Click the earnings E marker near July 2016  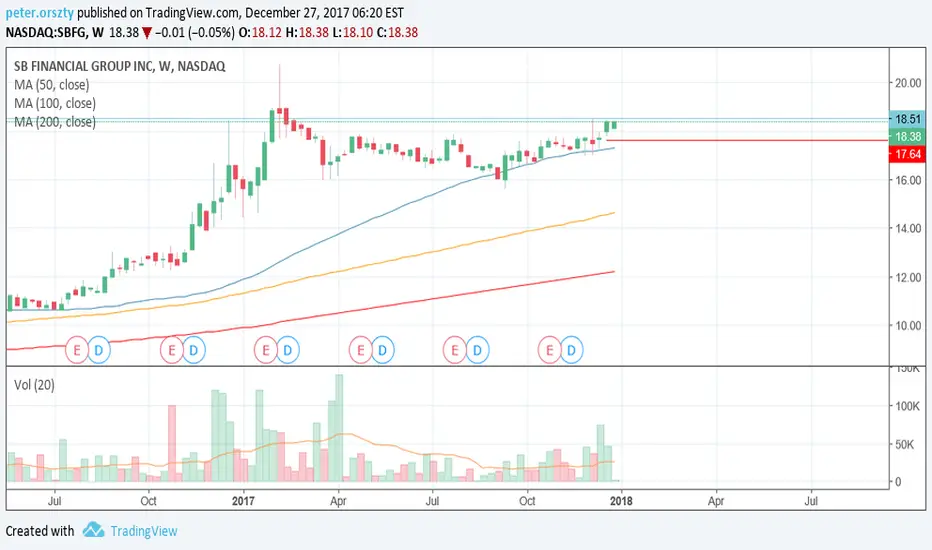(77, 350)
